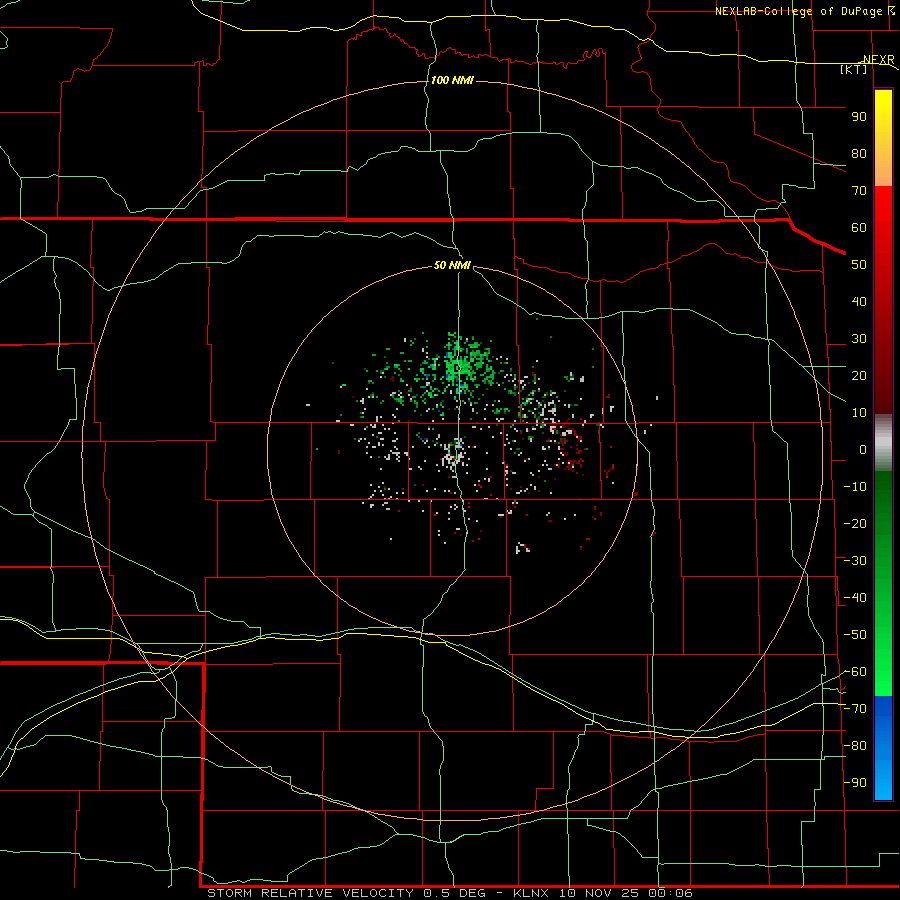Click the Storm Relative Velocity caption text
Viewport: 900px width, 900px height.
[x=450, y=893]
